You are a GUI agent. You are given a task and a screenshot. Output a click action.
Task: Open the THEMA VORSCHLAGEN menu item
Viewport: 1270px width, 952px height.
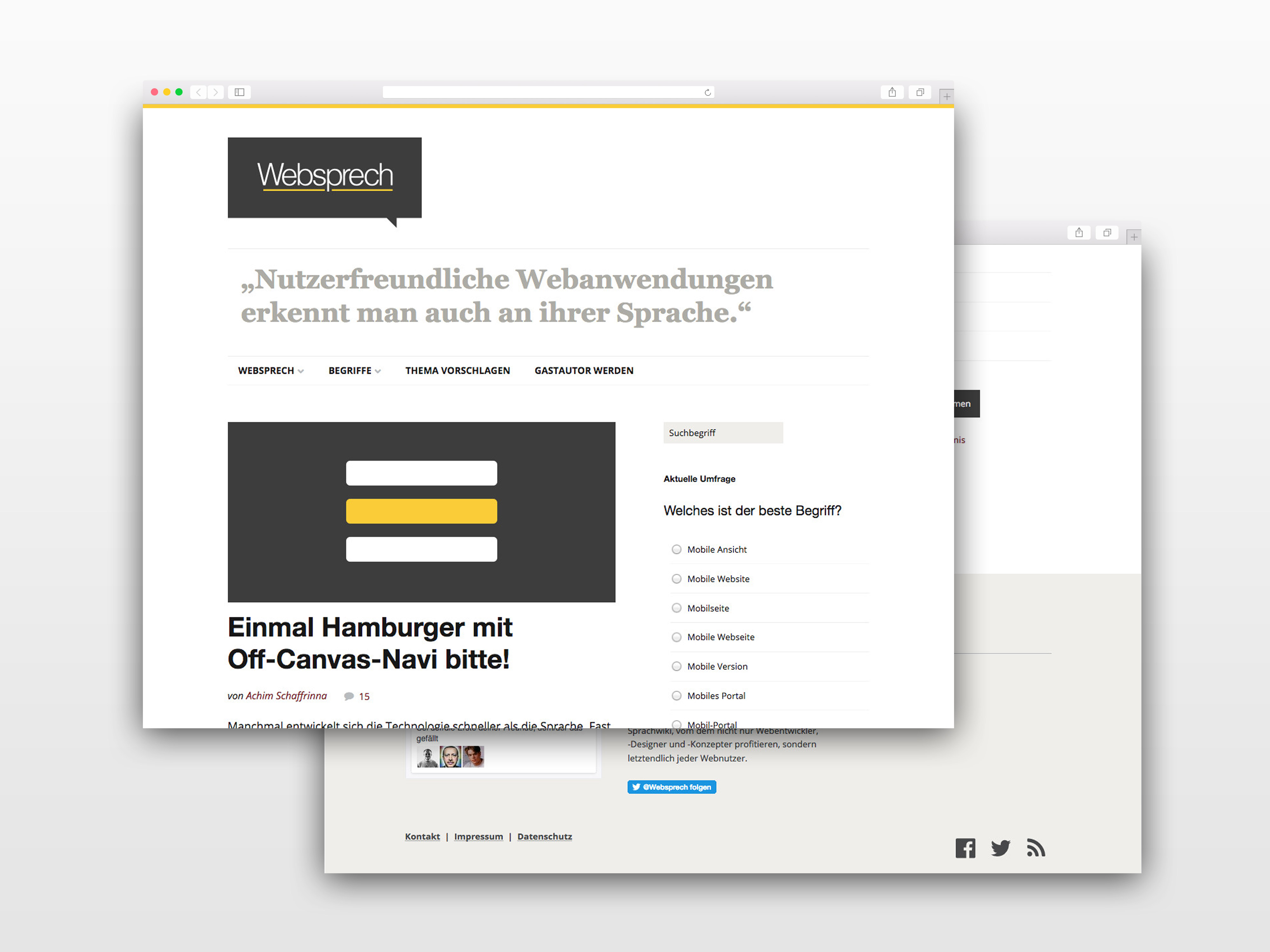point(458,371)
